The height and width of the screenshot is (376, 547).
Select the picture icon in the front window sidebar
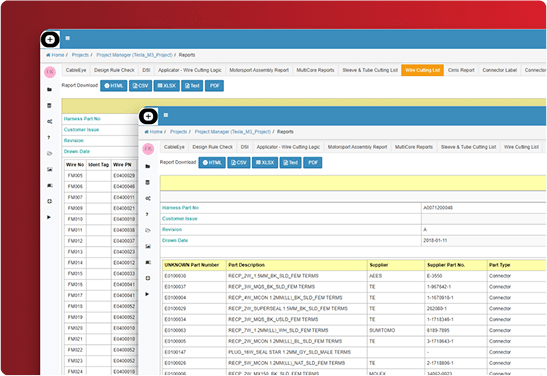(x=148, y=246)
